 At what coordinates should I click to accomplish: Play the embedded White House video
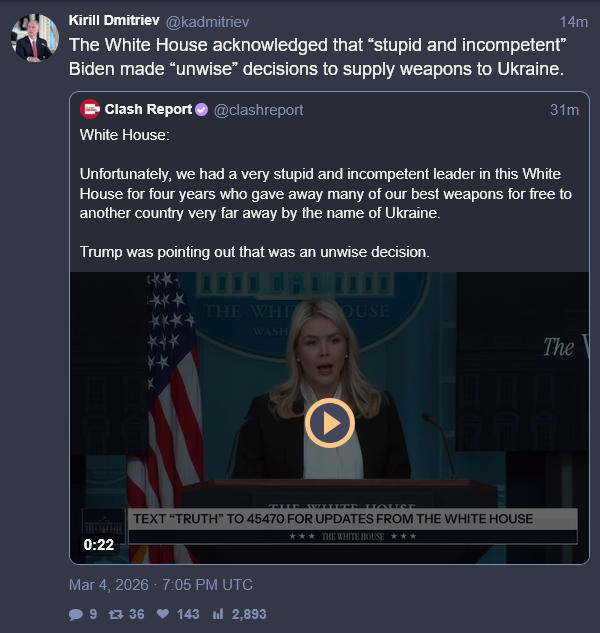pyautogui.click(x=330, y=423)
